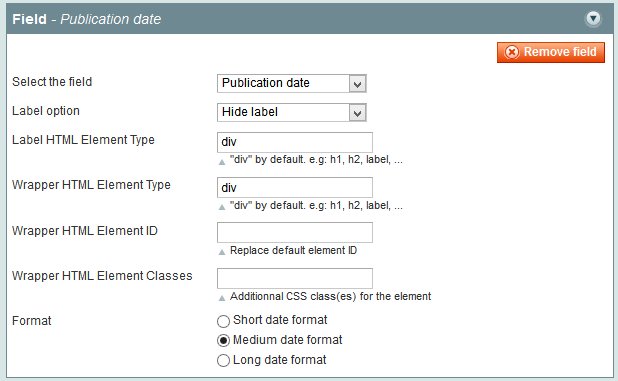The height and width of the screenshot is (381, 618).
Task: Click the hint triangle under Label HTML Element Type
Action: tap(222, 162)
